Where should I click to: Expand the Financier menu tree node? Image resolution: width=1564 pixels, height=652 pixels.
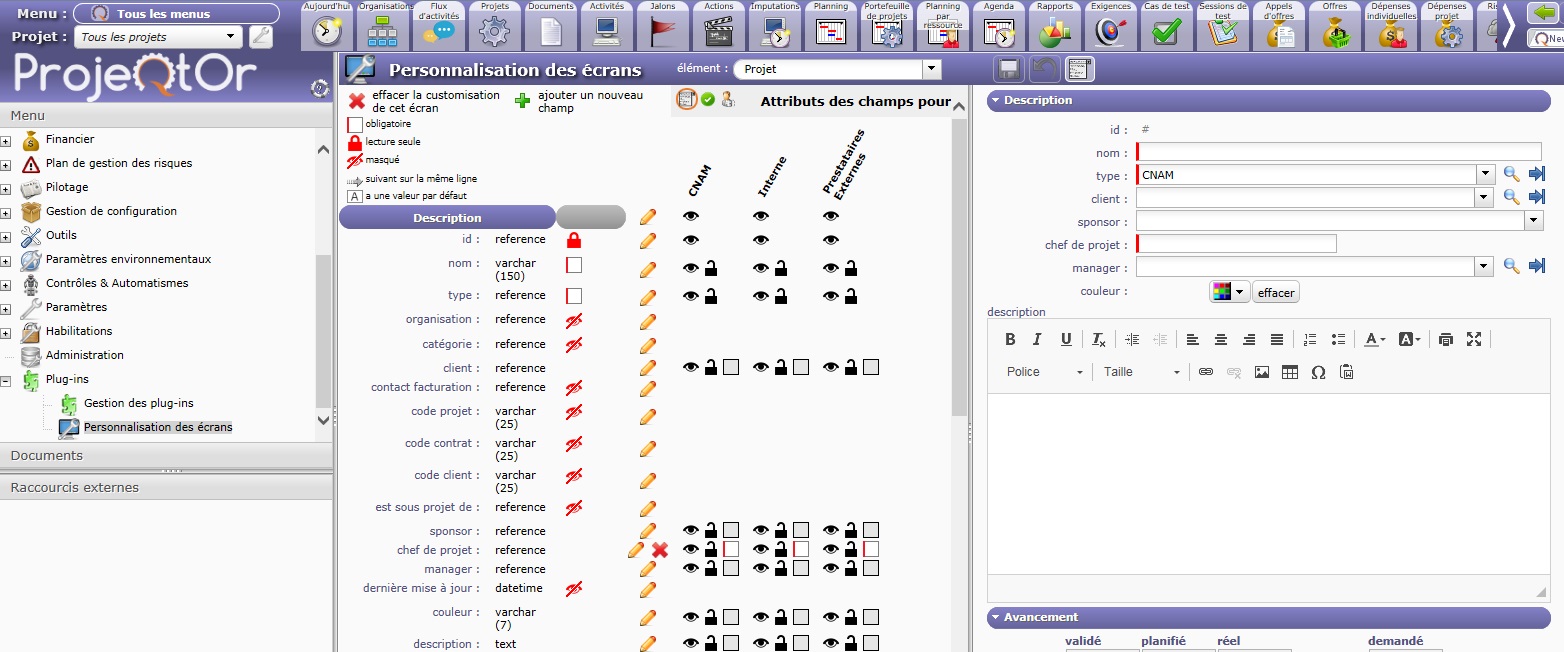click(x=6, y=140)
